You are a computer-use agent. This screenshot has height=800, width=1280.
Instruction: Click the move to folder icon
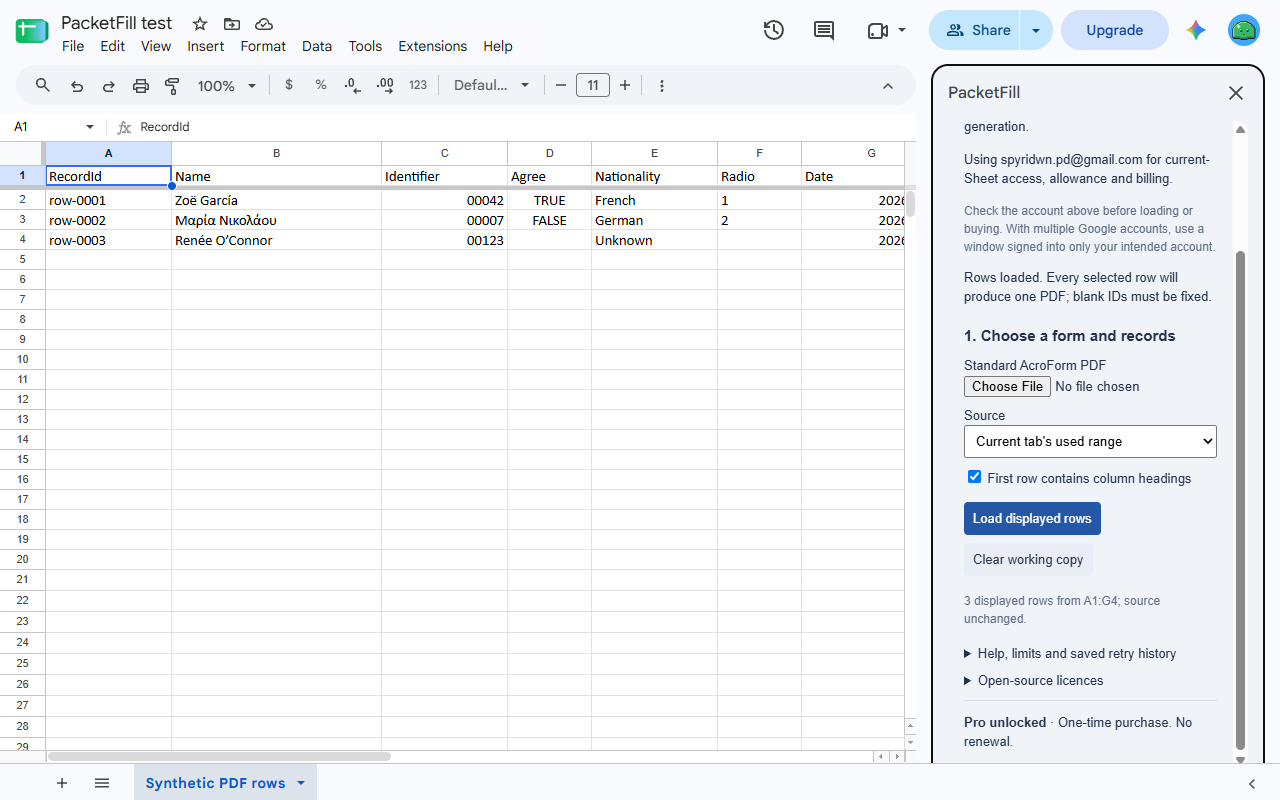(x=232, y=24)
